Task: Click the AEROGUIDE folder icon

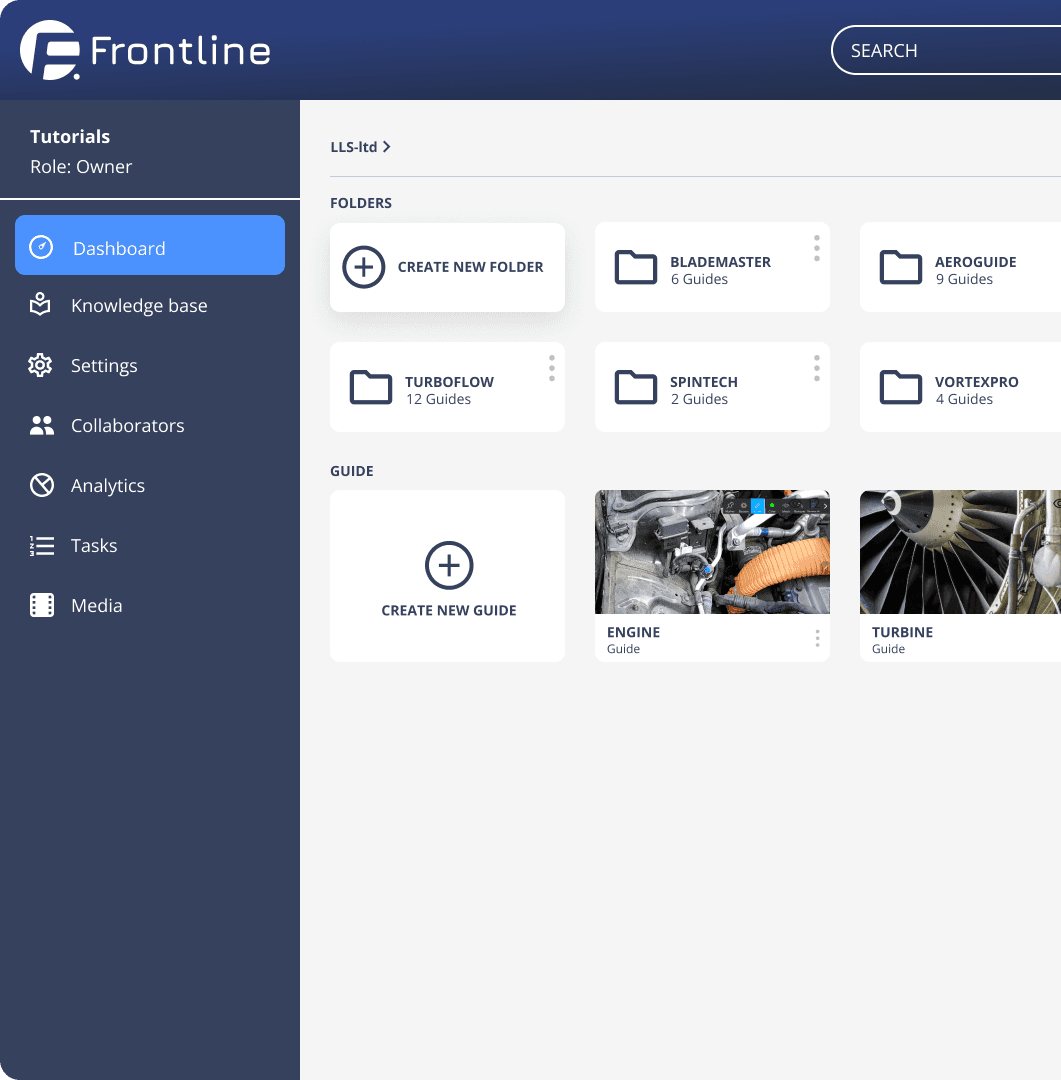Action: pos(900,267)
